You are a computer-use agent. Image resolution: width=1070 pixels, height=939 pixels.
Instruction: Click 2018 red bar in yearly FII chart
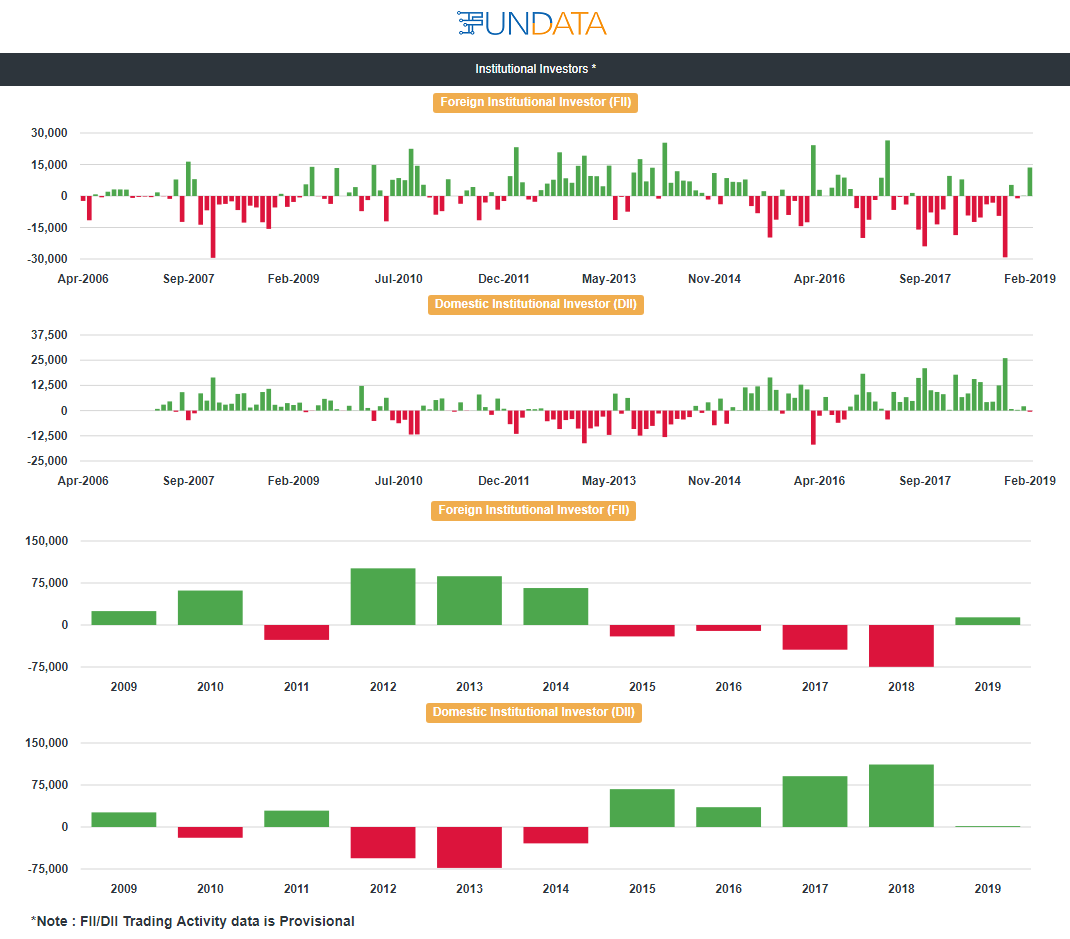pyautogui.click(x=901, y=646)
